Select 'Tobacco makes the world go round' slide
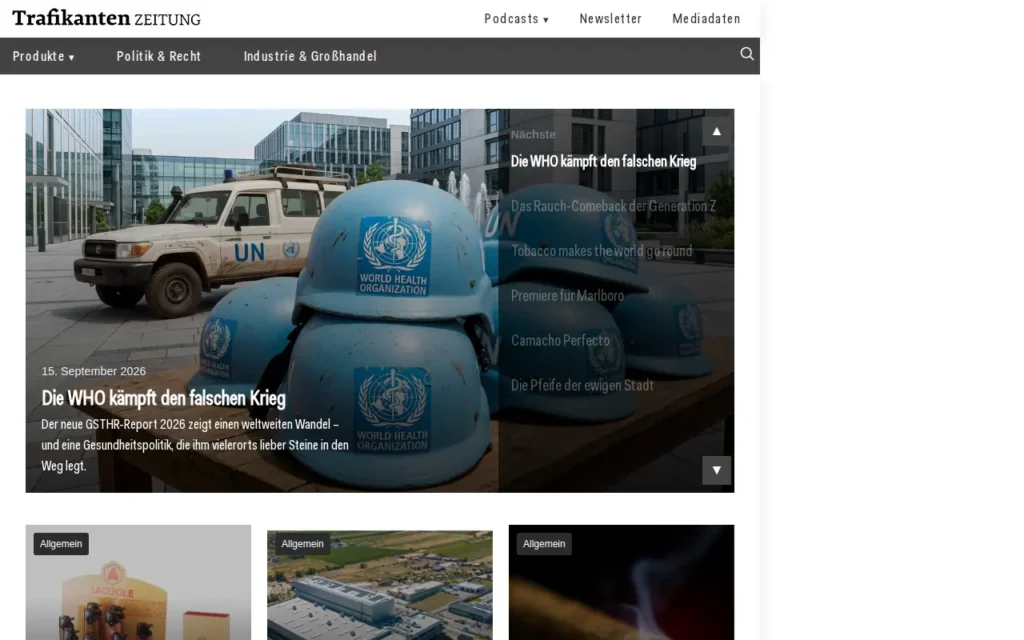The width and height of the screenshot is (1024, 640). coord(601,251)
